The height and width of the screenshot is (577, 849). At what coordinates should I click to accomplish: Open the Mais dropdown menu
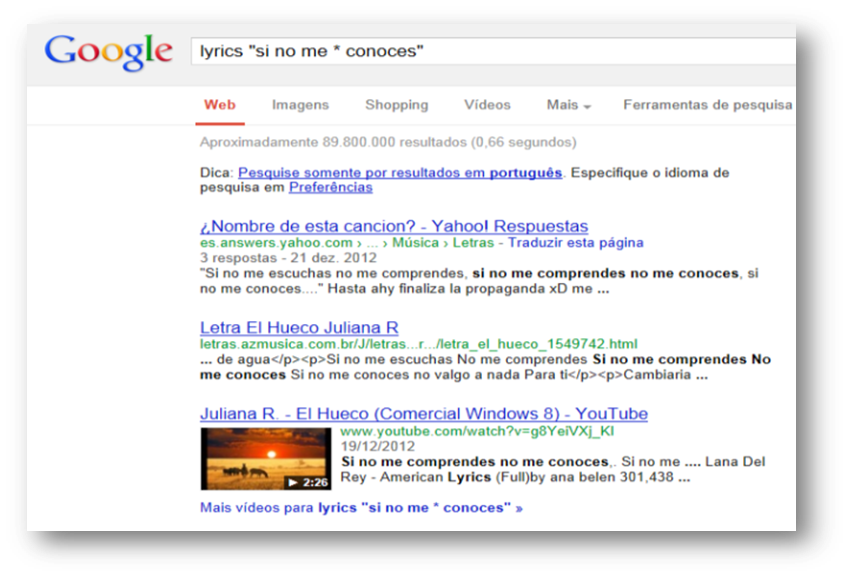point(567,104)
